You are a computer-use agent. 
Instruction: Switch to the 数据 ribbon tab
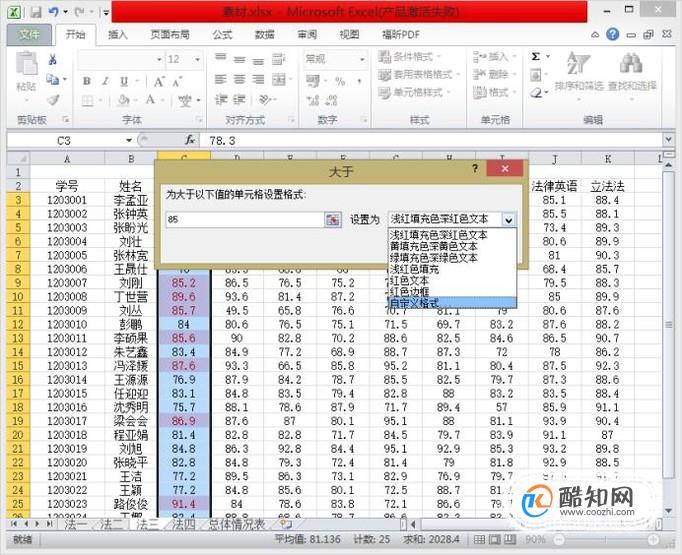(264, 35)
